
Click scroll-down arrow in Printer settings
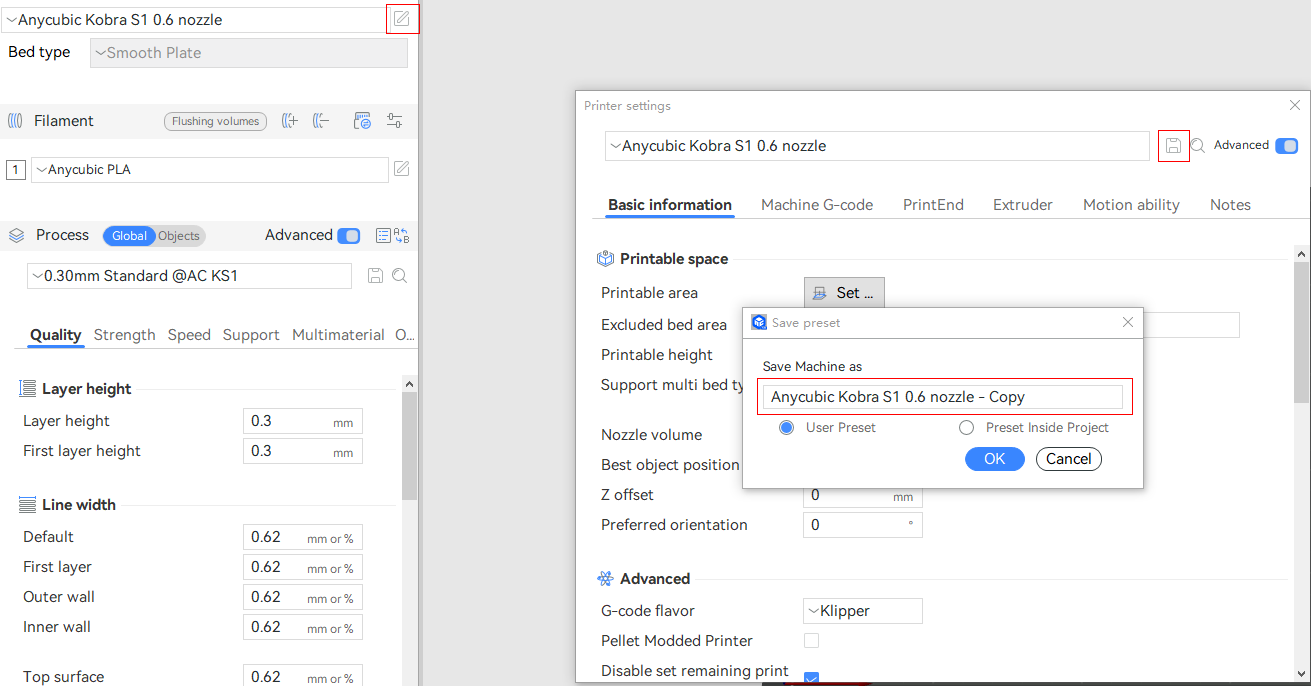pos(1303,674)
